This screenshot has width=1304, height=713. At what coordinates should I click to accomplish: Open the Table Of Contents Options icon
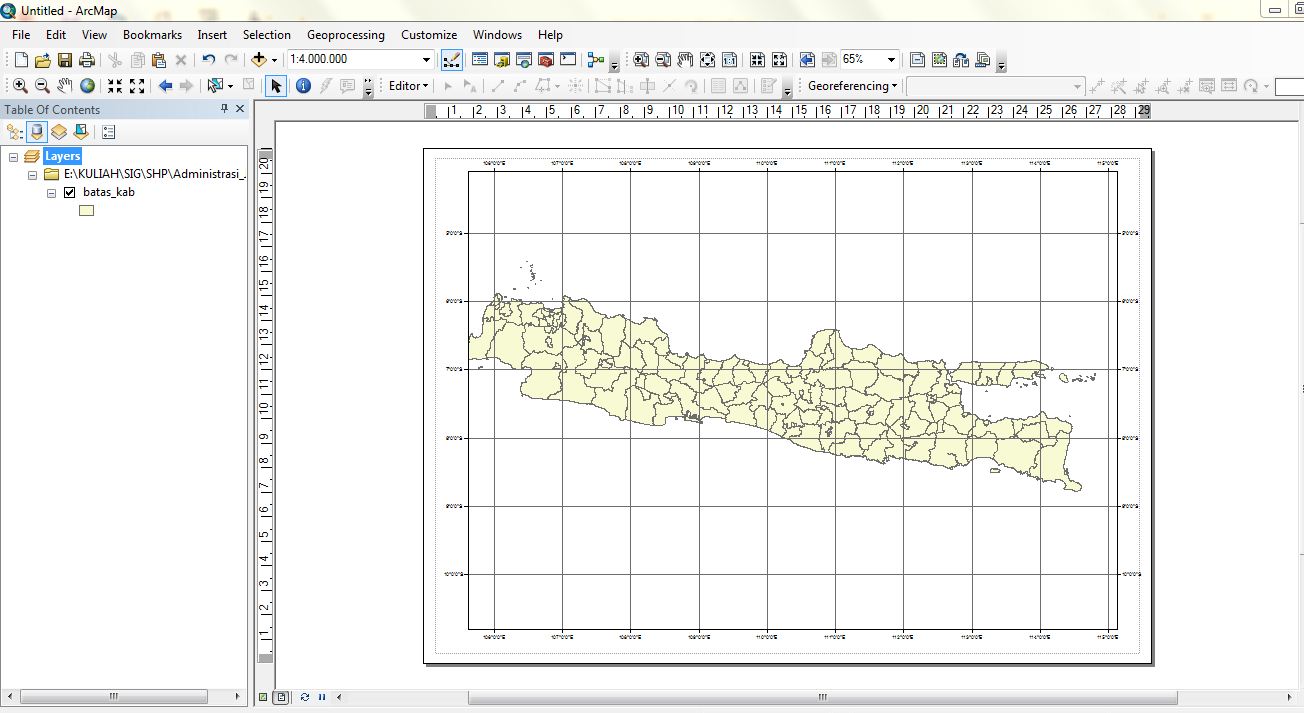(x=108, y=131)
